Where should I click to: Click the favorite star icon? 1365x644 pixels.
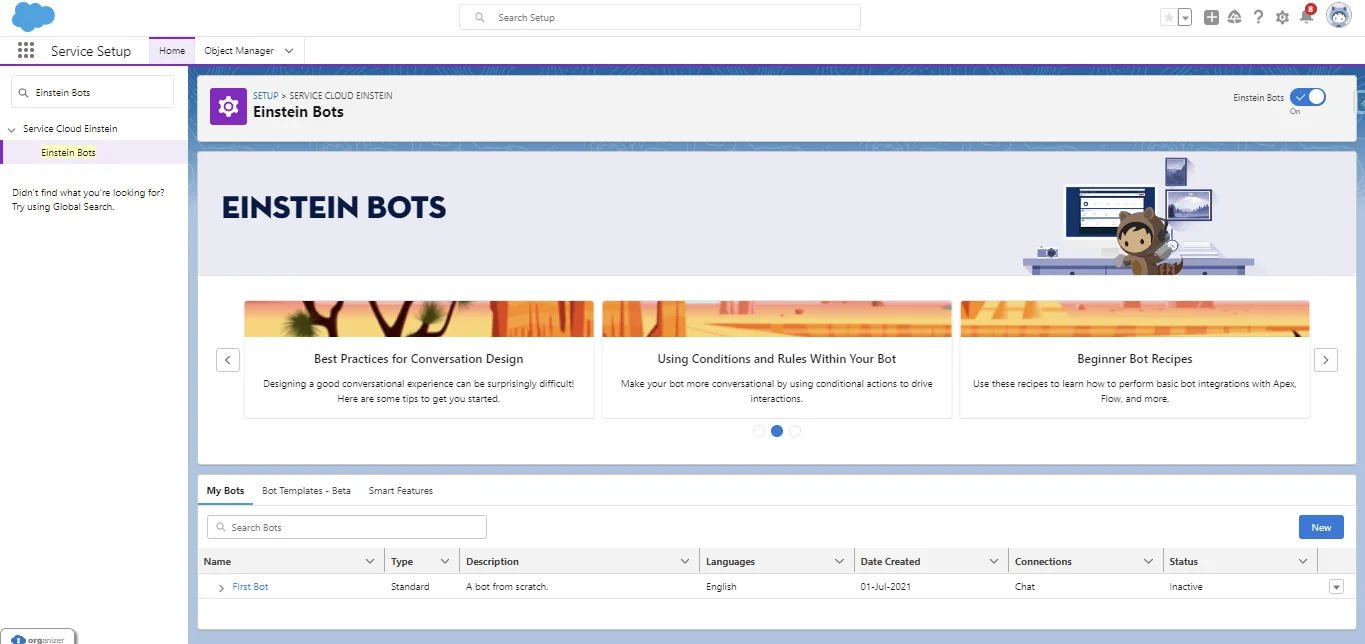click(1170, 17)
